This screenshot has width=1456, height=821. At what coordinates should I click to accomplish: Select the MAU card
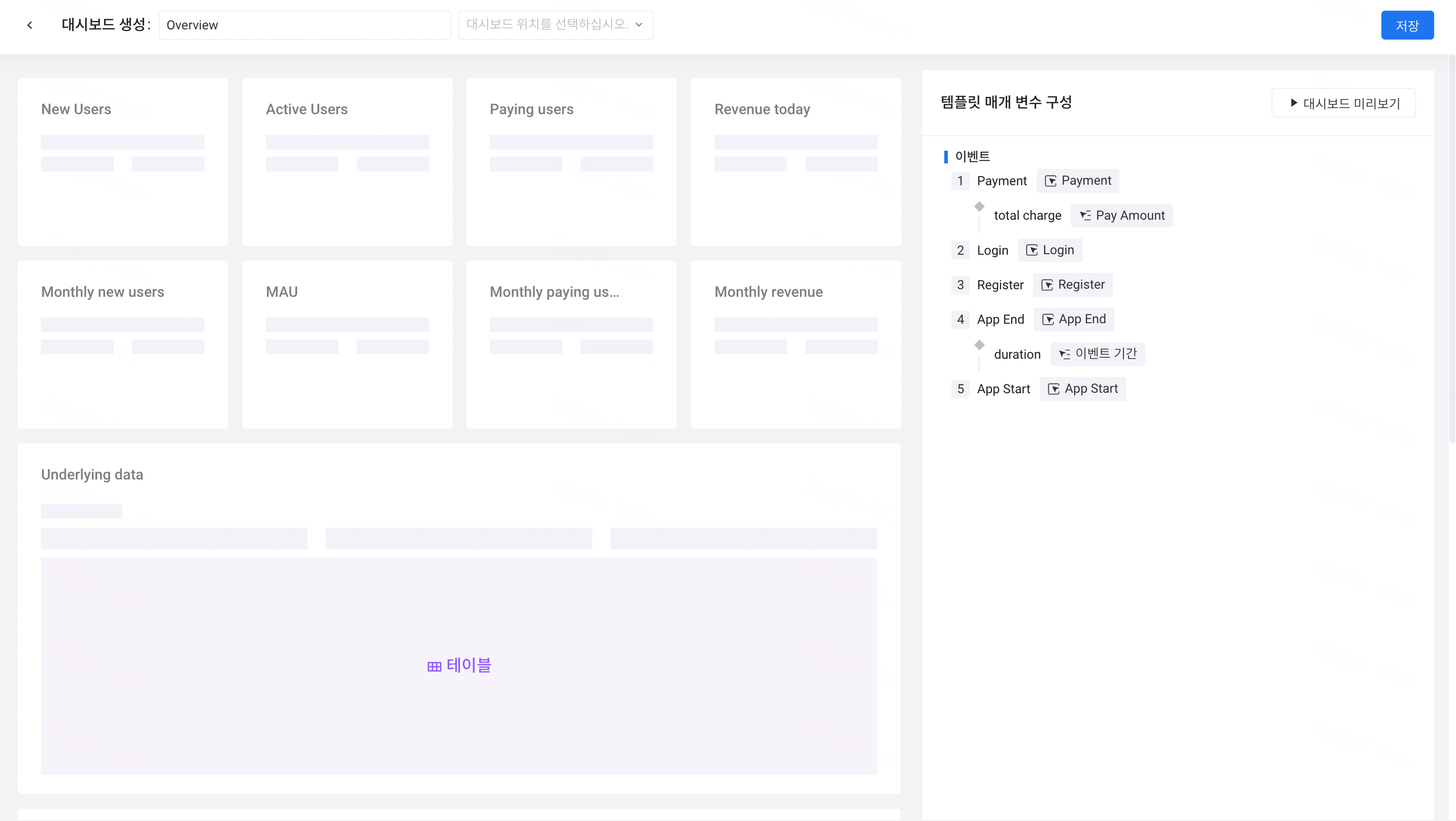pos(347,345)
